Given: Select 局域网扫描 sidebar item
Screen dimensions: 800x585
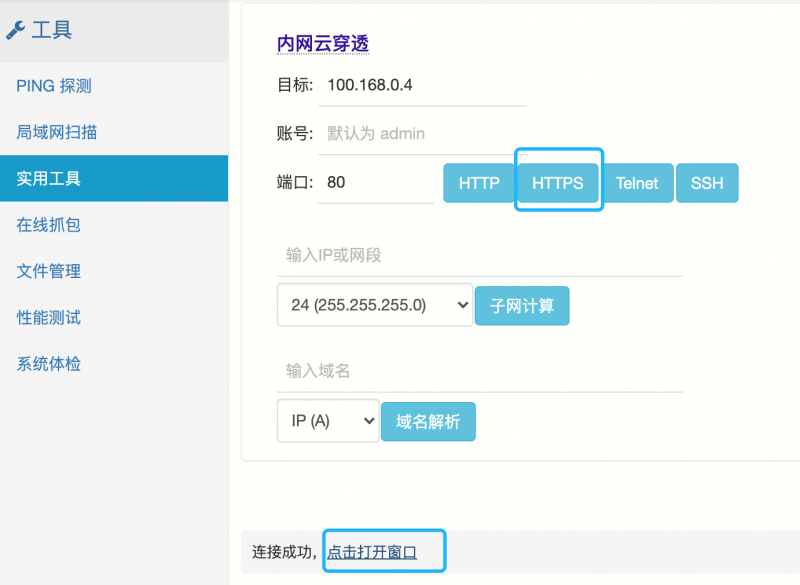Looking at the screenshot, I should [57, 132].
